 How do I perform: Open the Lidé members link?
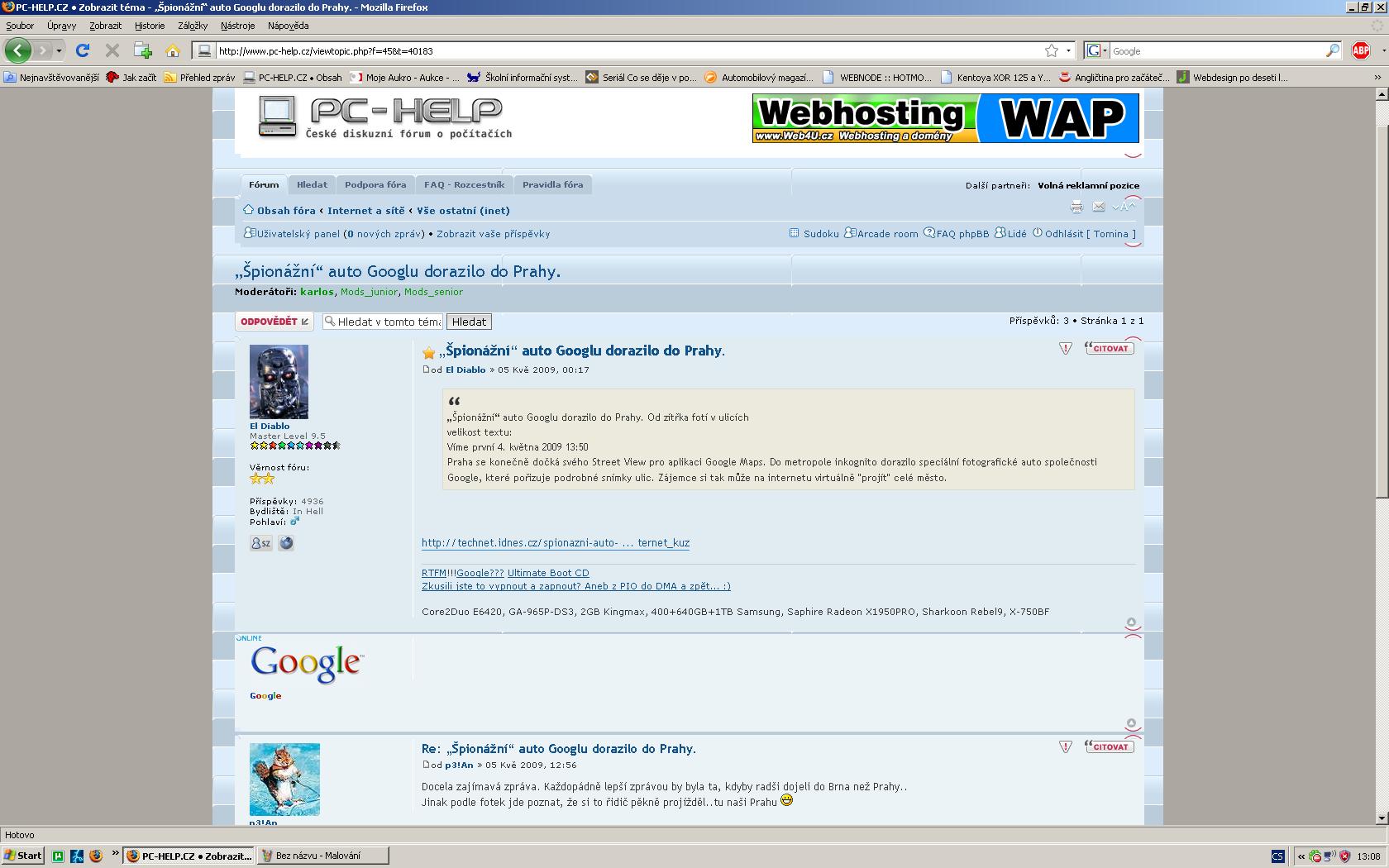pos(1017,234)
